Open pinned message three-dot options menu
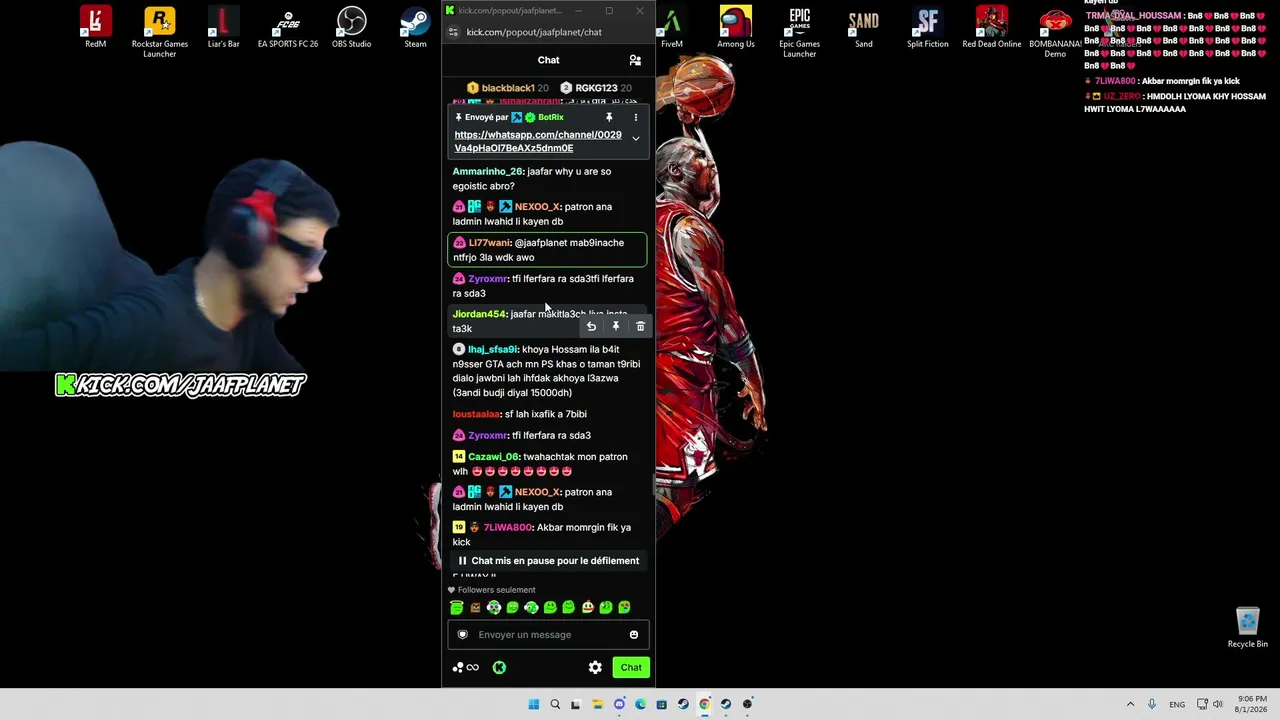The height and width of the screenshot is (720, 1280). (x=635, y=117)
